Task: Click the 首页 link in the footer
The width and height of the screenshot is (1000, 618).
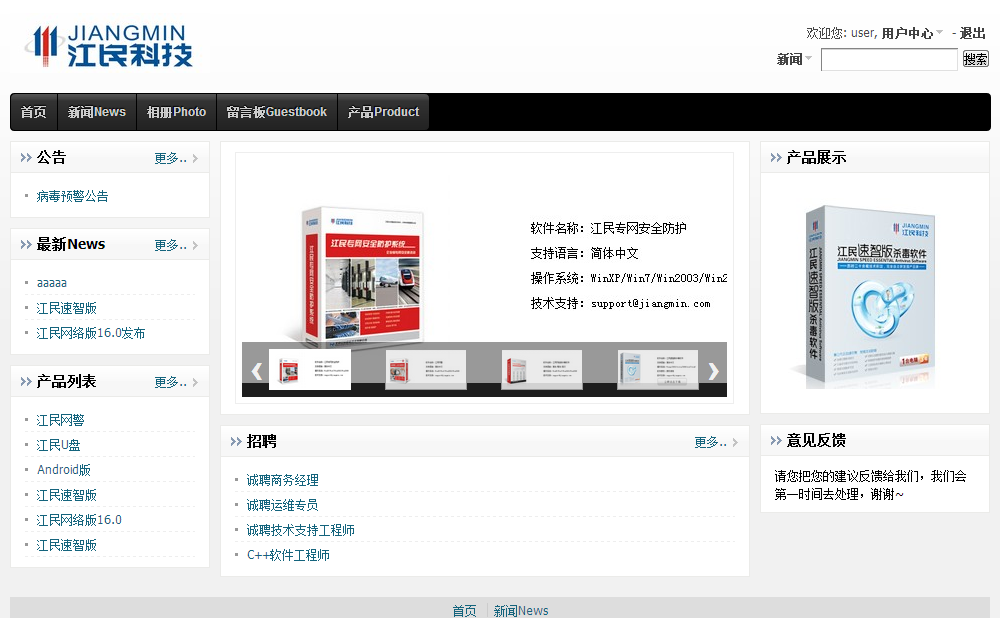Action: 464,611
